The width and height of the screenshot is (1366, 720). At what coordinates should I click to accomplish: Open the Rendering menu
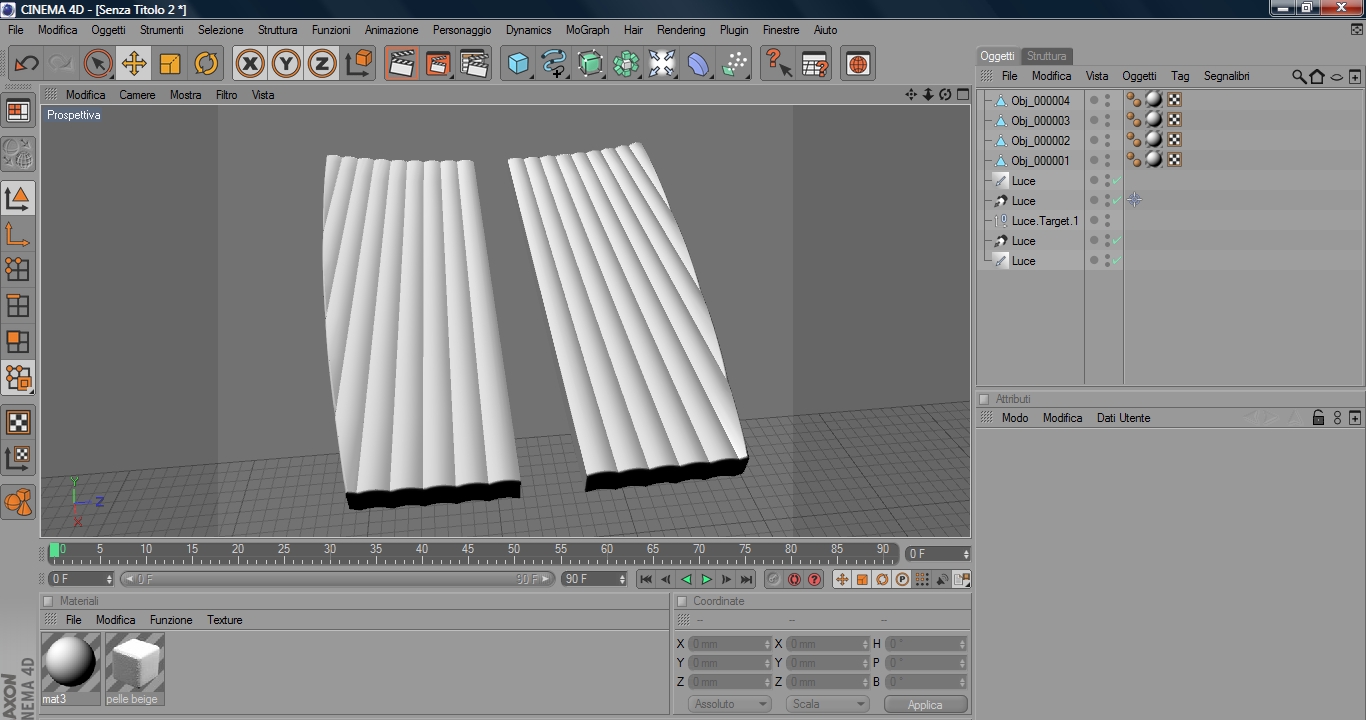[681, 30]
